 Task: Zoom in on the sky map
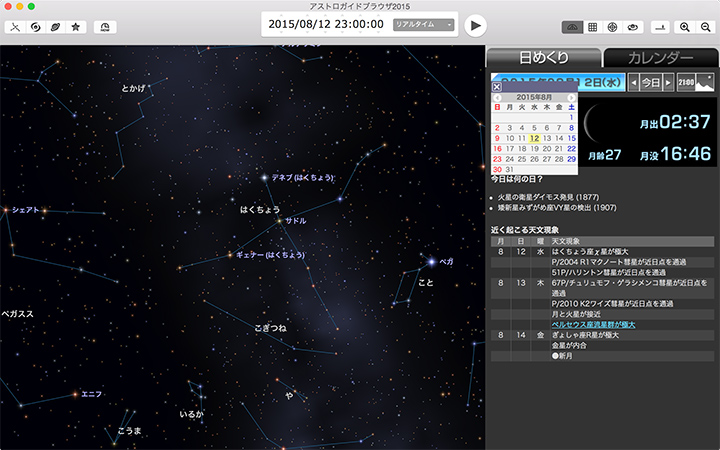tap(685, 26)
